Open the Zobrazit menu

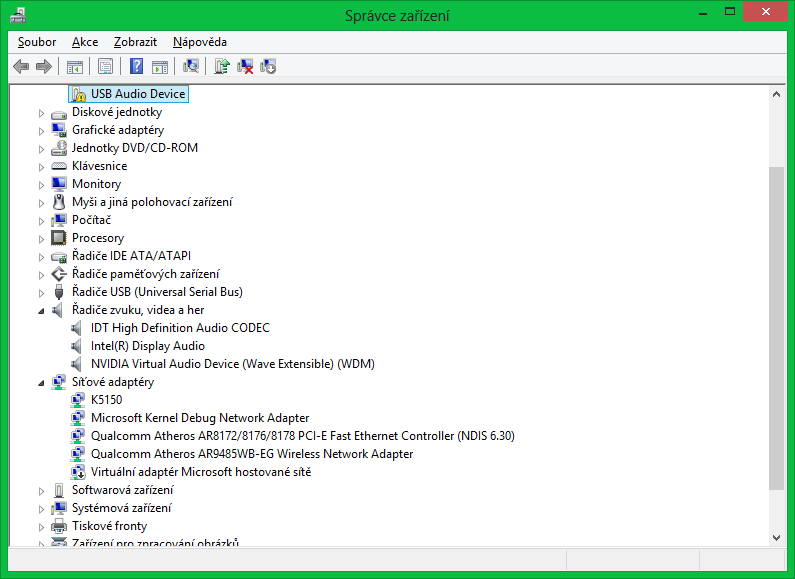(x=135, y=42)
